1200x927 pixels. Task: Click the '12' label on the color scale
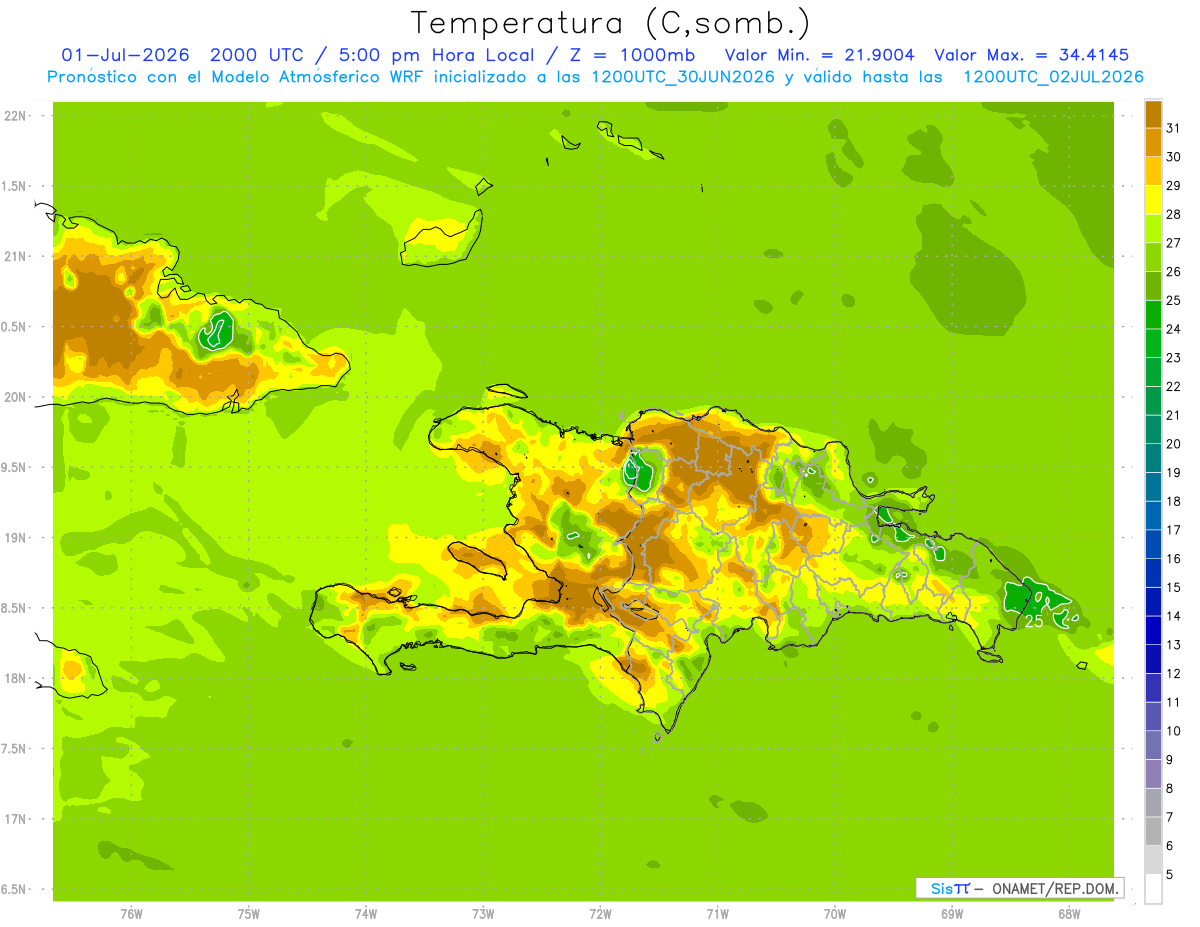(1173, 673)
